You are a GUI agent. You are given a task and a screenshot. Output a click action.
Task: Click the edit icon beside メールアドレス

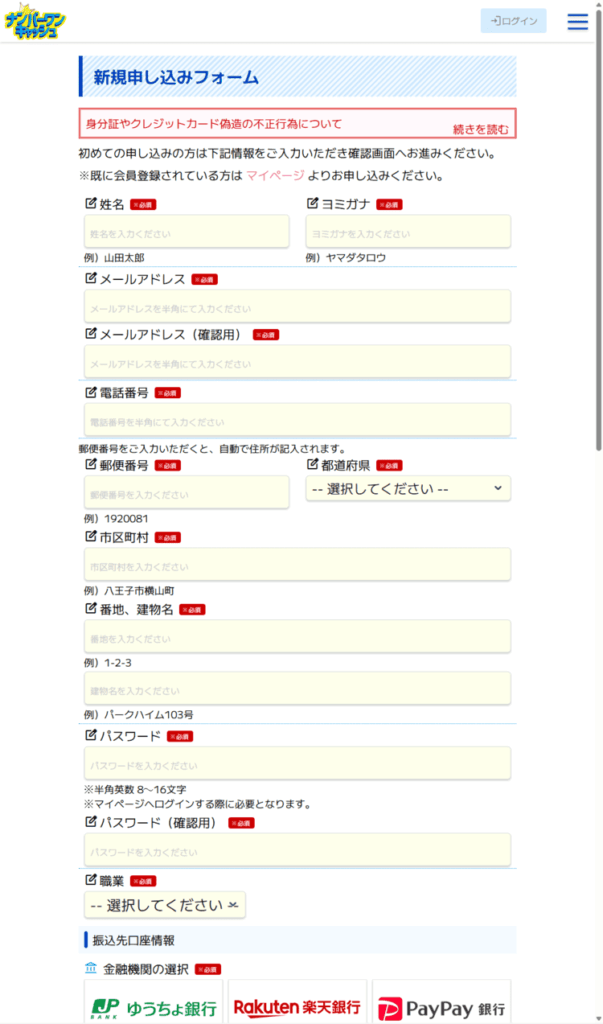91,278
